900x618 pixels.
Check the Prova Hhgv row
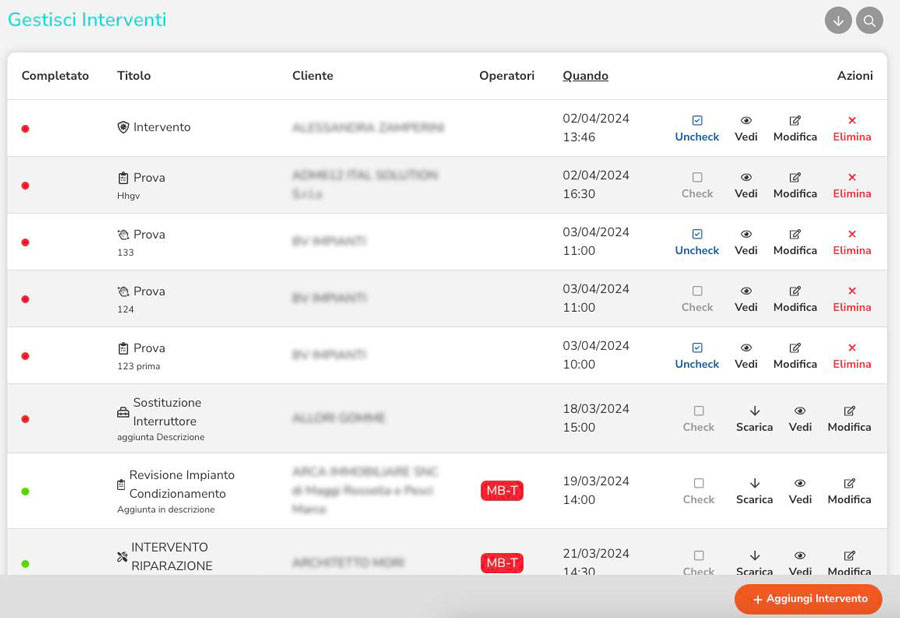click(x=697, y=185)
